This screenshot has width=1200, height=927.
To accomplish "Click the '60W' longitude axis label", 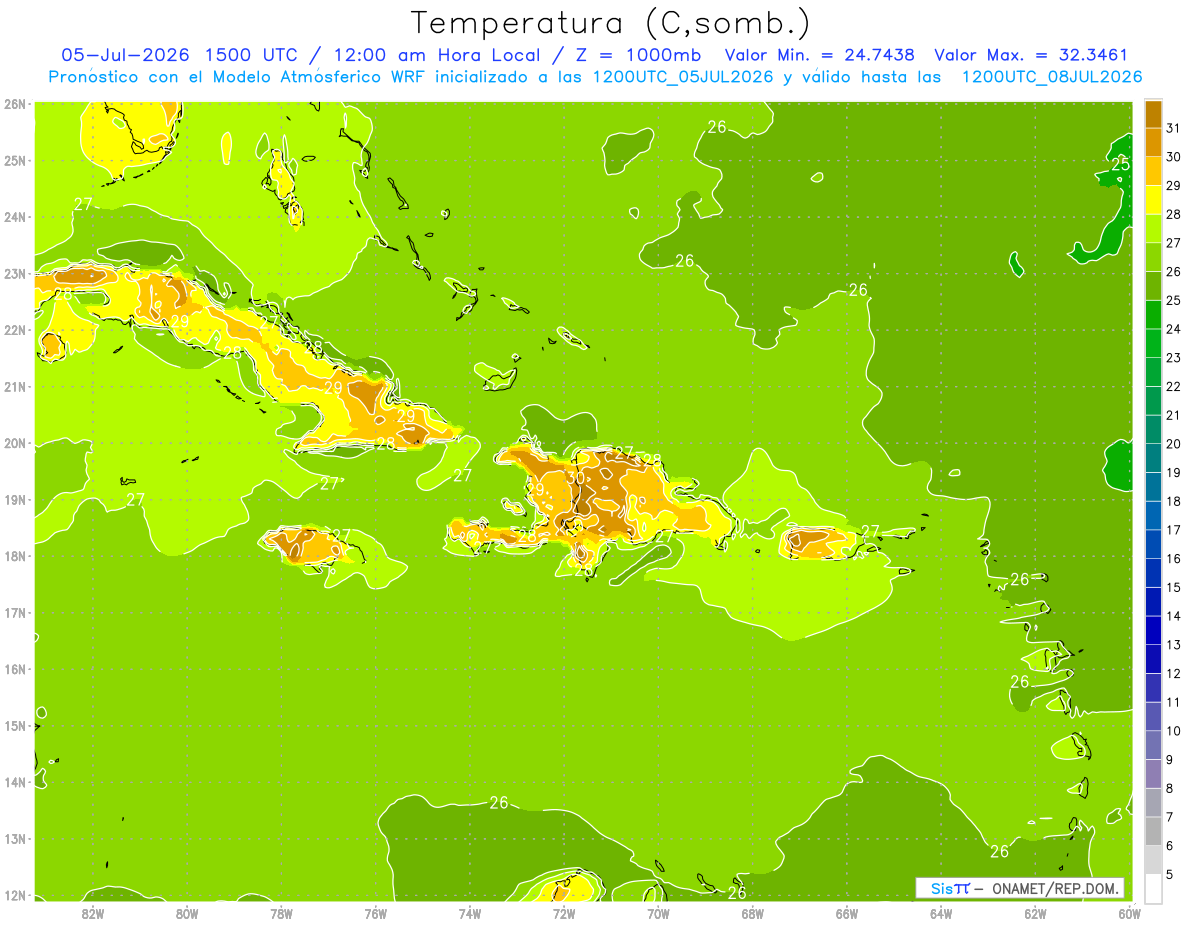I will tap(1129, 913).
